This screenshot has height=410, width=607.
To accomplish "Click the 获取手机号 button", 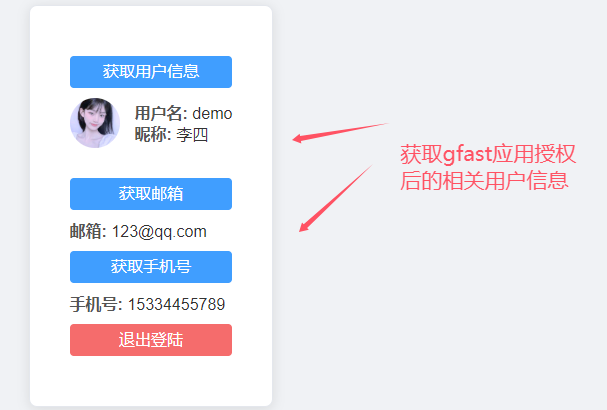I will pyautogui.click(x=151, y=267).
